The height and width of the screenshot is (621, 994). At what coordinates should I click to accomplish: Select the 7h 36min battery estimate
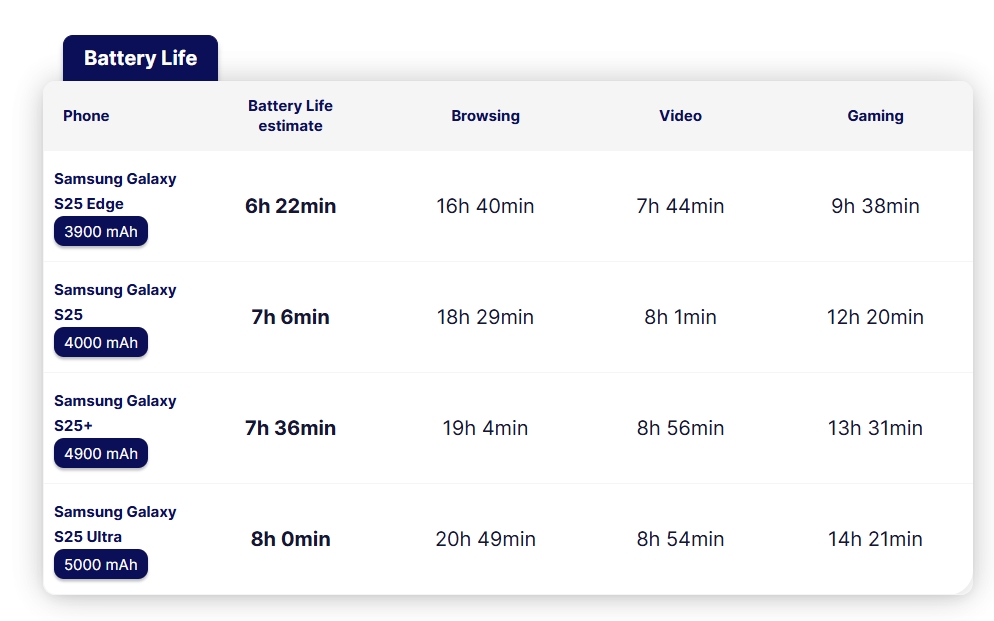point(290,428)
